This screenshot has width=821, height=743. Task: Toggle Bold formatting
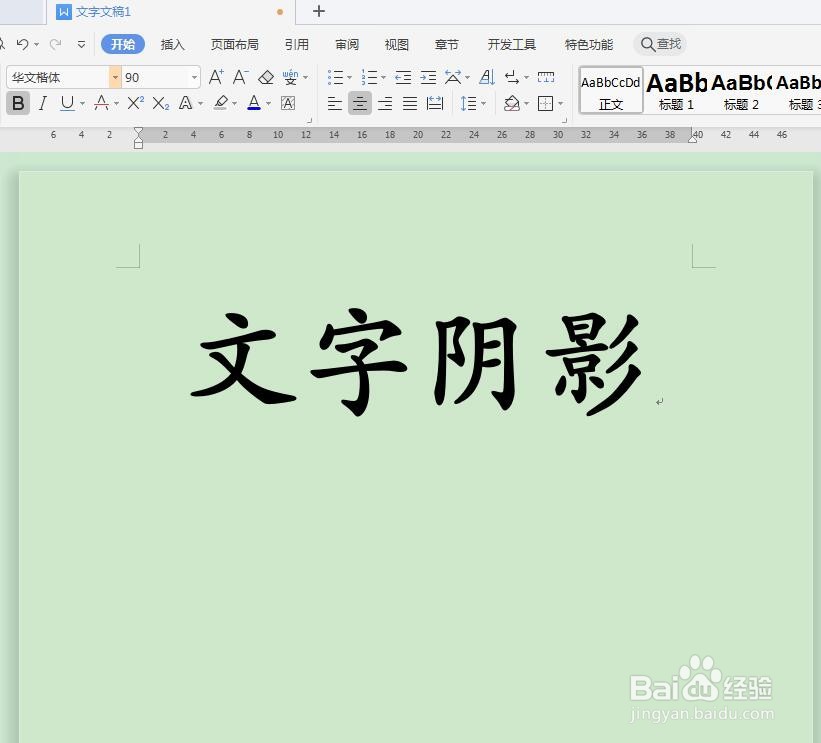point(18,103)
